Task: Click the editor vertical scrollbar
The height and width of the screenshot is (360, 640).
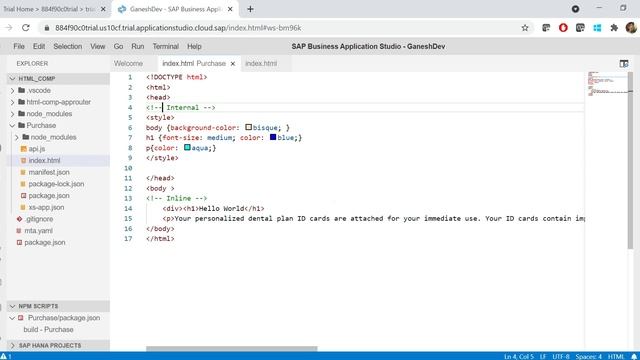Action: tap(630, 160)
